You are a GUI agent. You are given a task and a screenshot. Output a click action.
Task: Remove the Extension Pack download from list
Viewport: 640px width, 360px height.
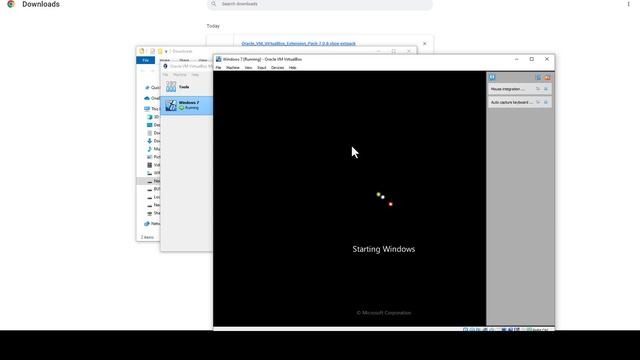point(424,44)
